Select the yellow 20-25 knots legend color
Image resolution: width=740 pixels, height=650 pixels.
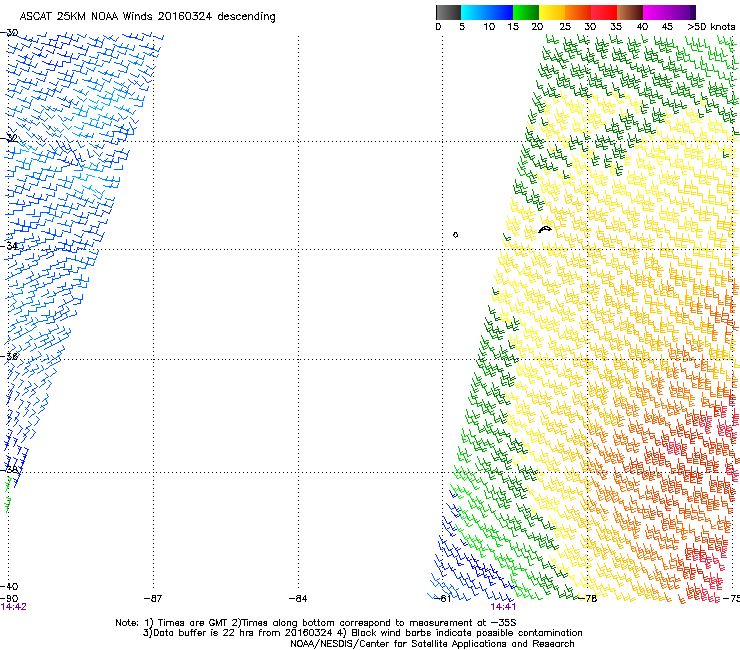[x=552, y=12]
